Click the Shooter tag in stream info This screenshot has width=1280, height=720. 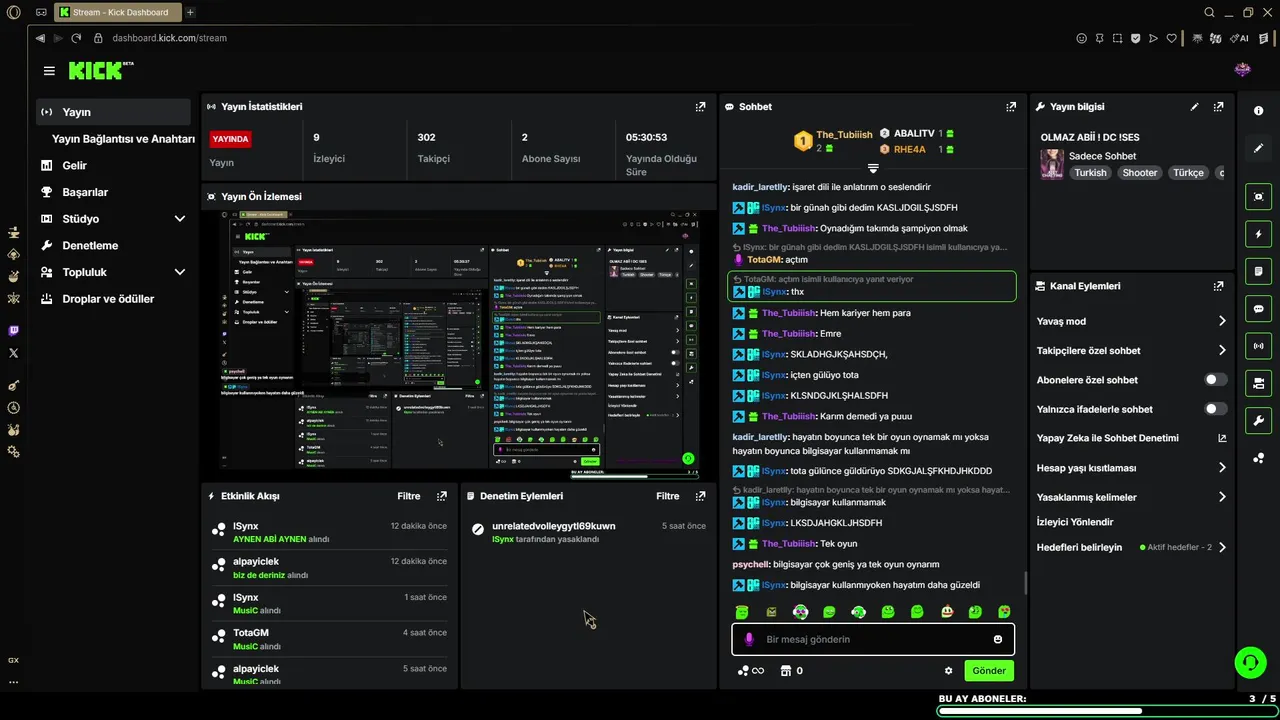[1139, 173]
